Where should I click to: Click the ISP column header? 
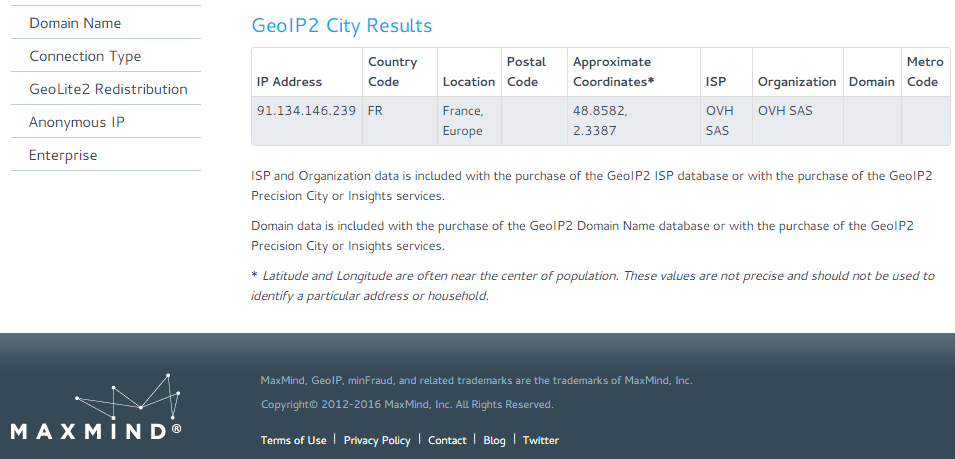pos(726,72)
